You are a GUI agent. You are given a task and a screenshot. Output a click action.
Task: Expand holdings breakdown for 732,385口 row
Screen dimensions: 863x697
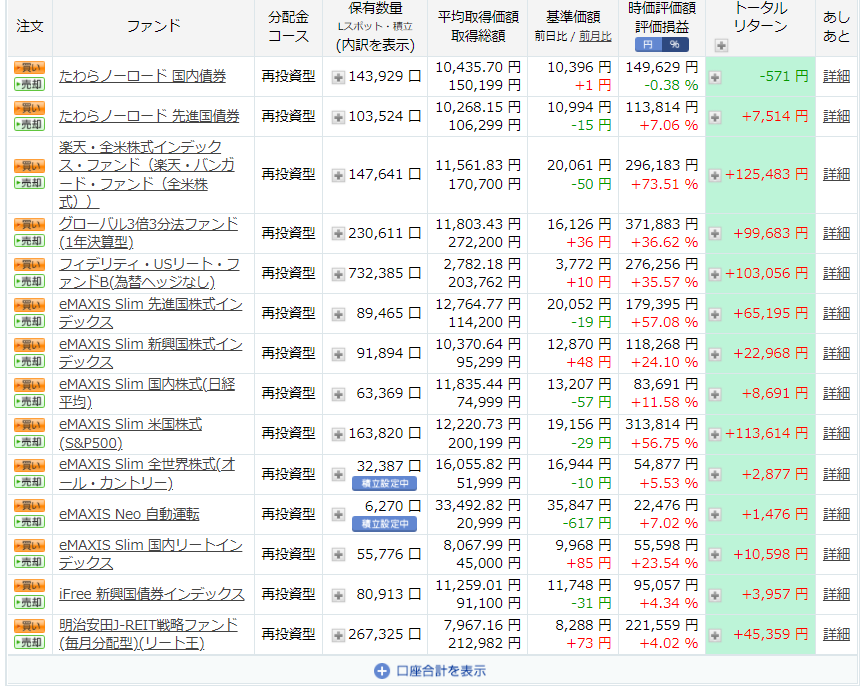point(338,274)
